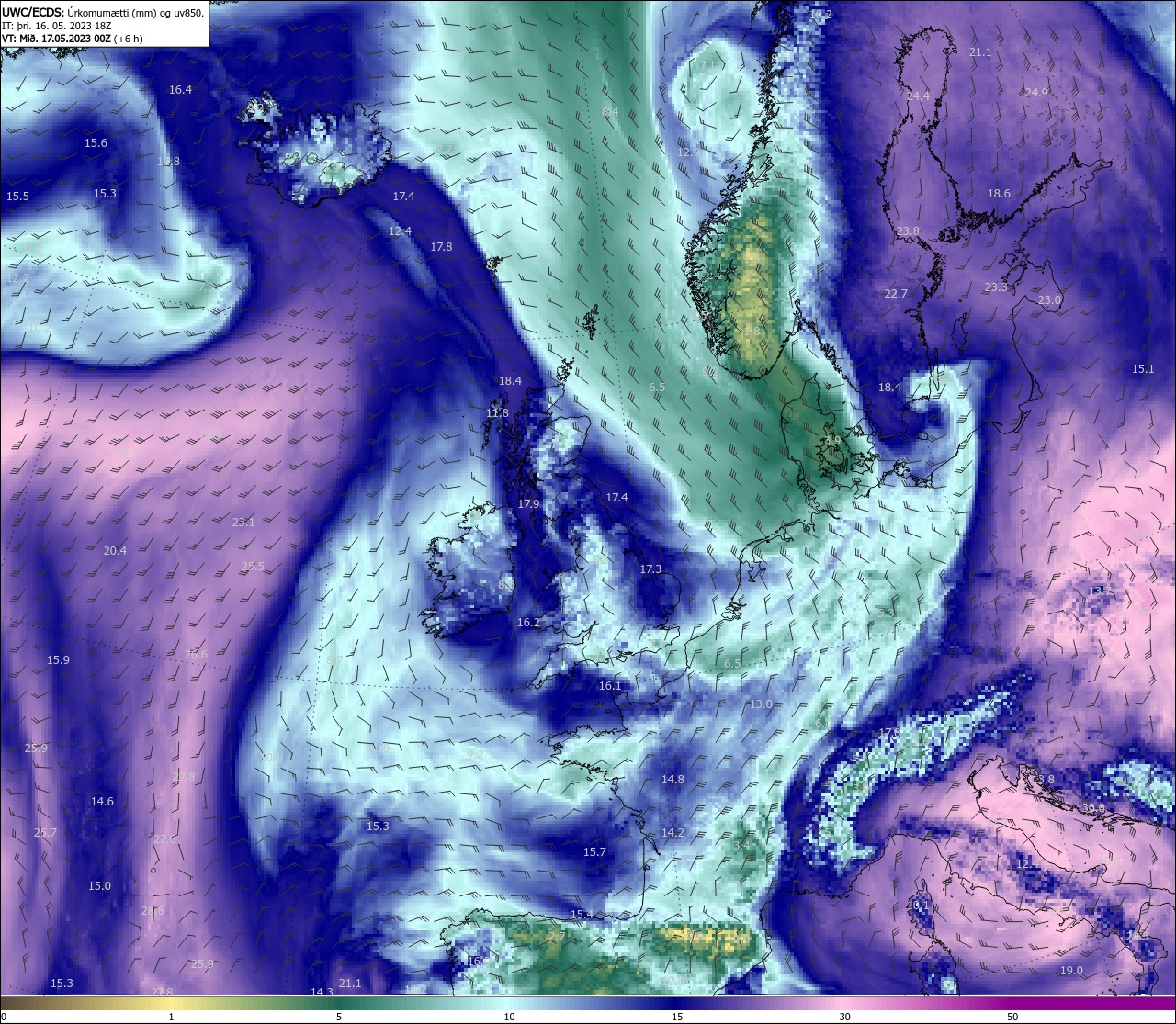Click the 15.0 value label
Viewport: 1176px width, 1024px height.
point(99,886)
